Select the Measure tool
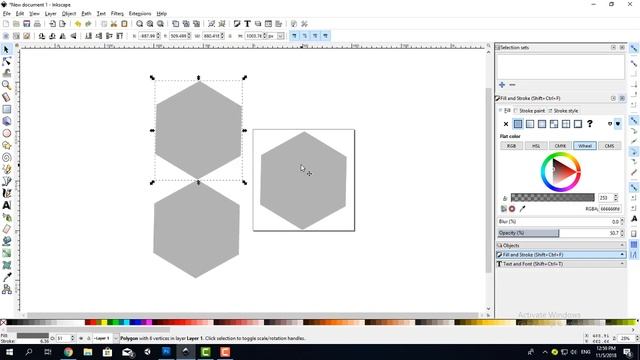This screenshot has height=360, width=640. 6,97
